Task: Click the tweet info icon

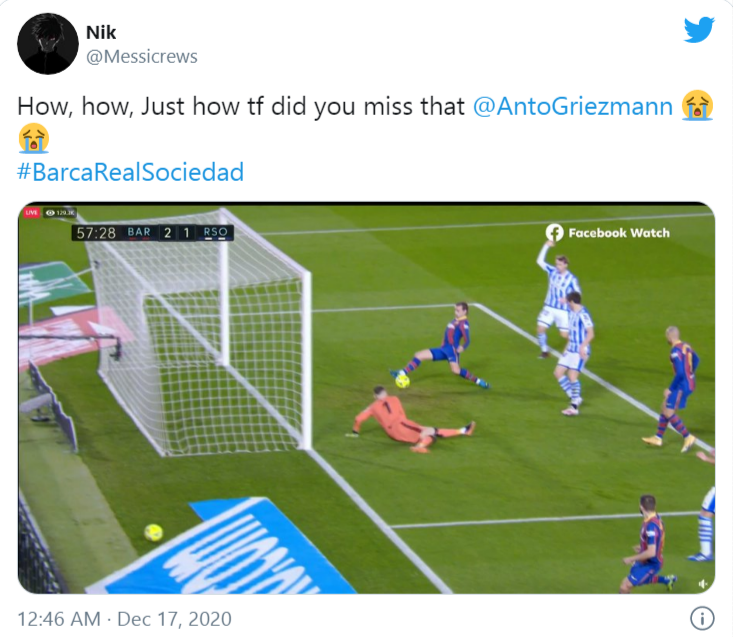Action: pyautogui.click(x=702, y=617)
